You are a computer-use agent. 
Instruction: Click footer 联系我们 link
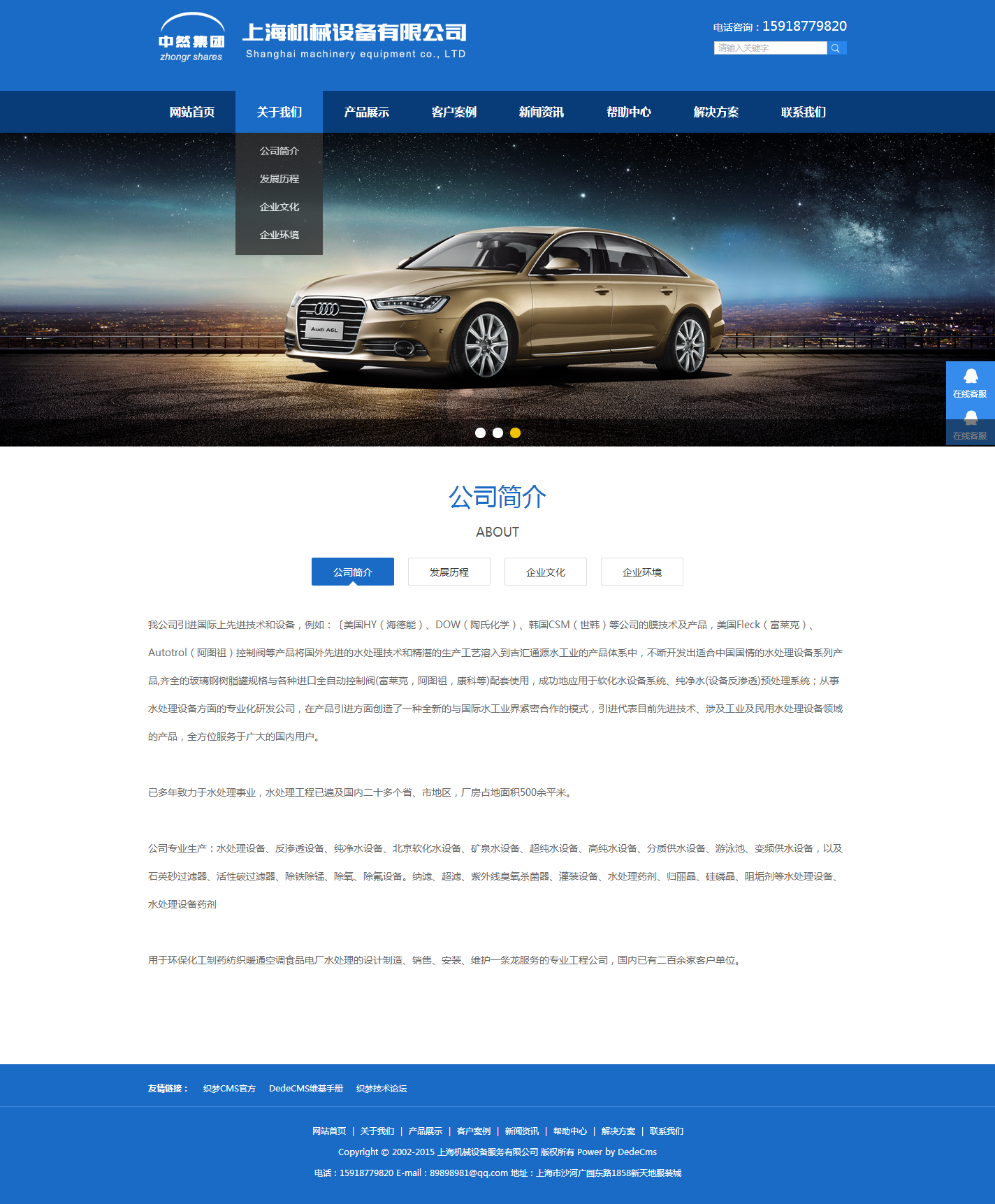[667, 1131]
